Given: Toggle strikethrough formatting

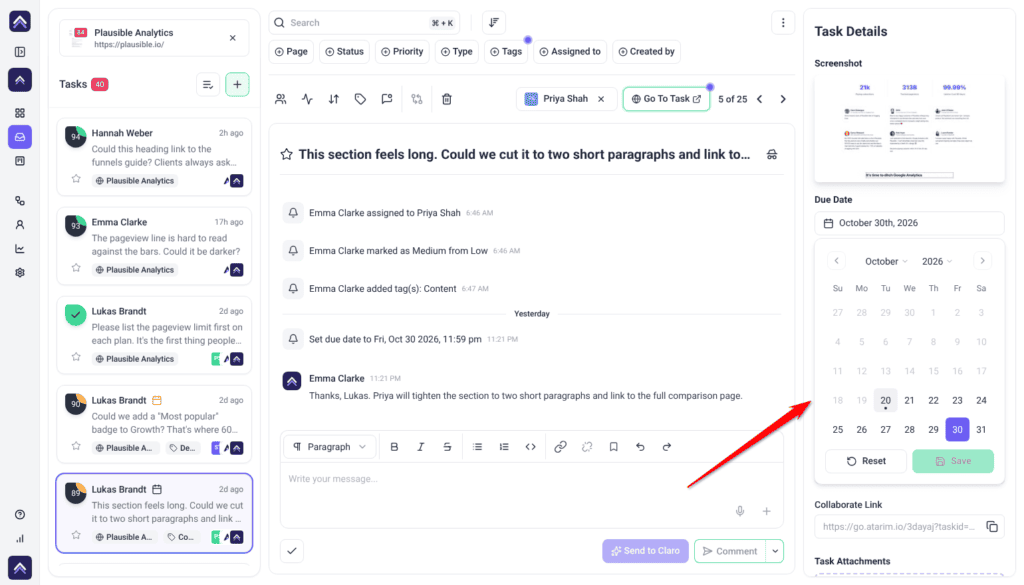Looking at the screenshot, I should (447, 447).
